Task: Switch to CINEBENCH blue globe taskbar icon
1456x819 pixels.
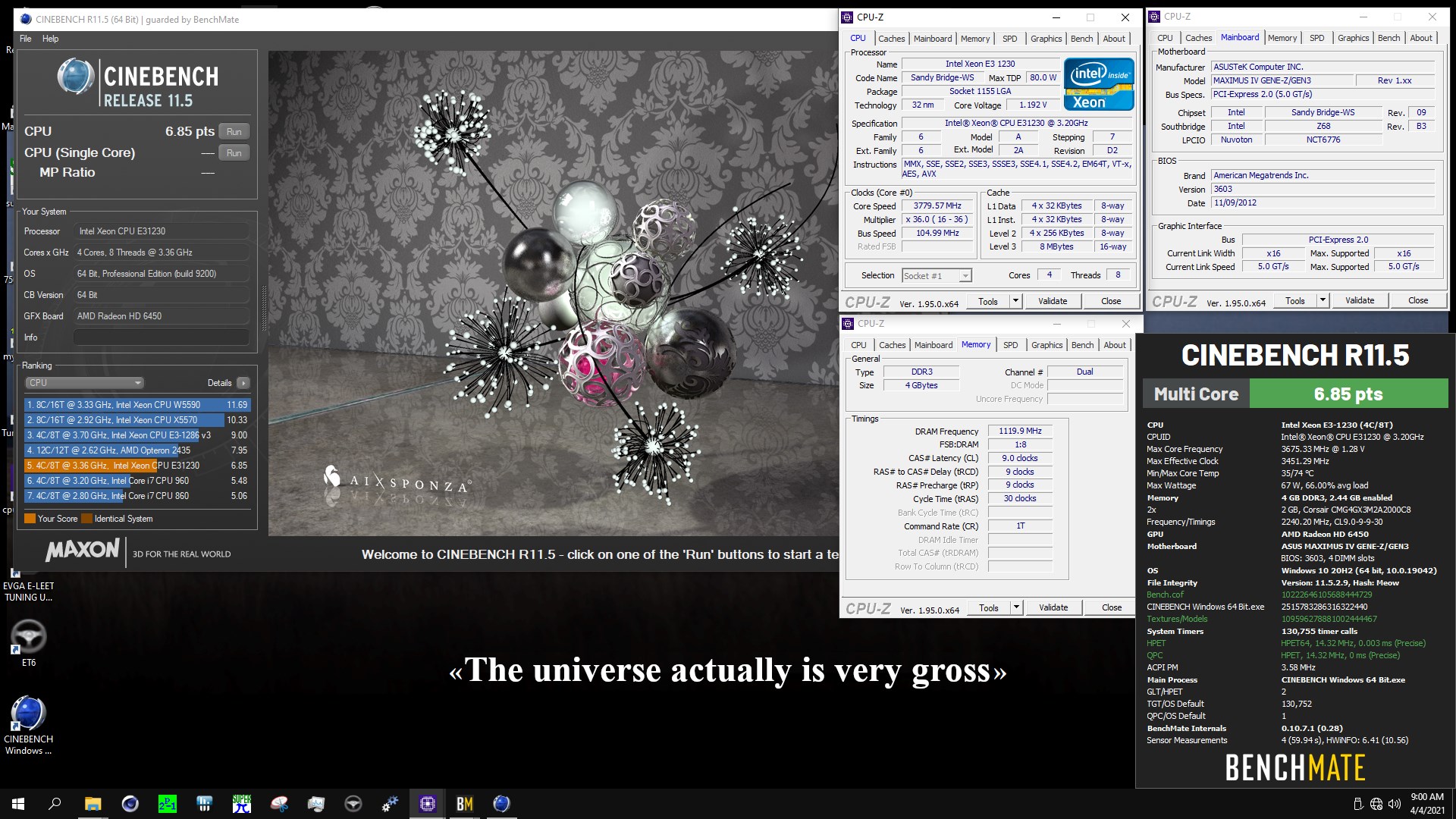Action: tap(502, 804)
